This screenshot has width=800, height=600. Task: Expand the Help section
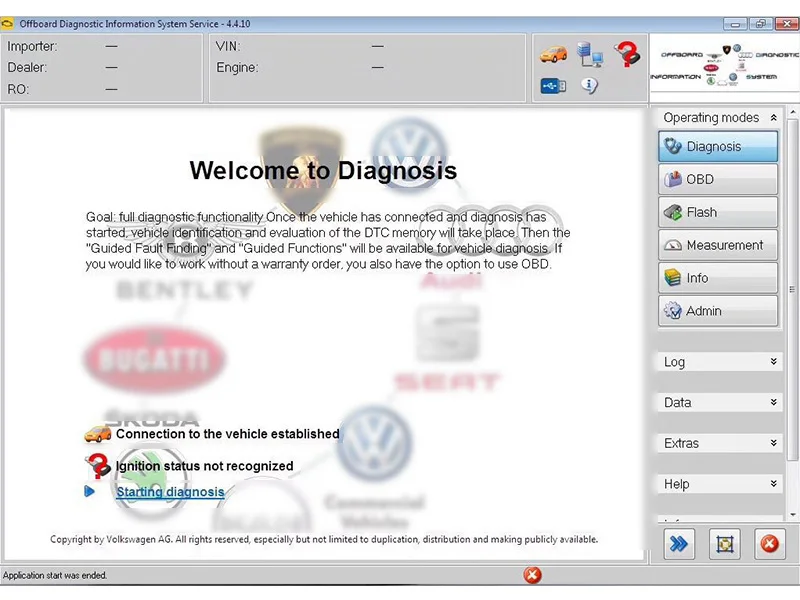[x=773, y=483]
